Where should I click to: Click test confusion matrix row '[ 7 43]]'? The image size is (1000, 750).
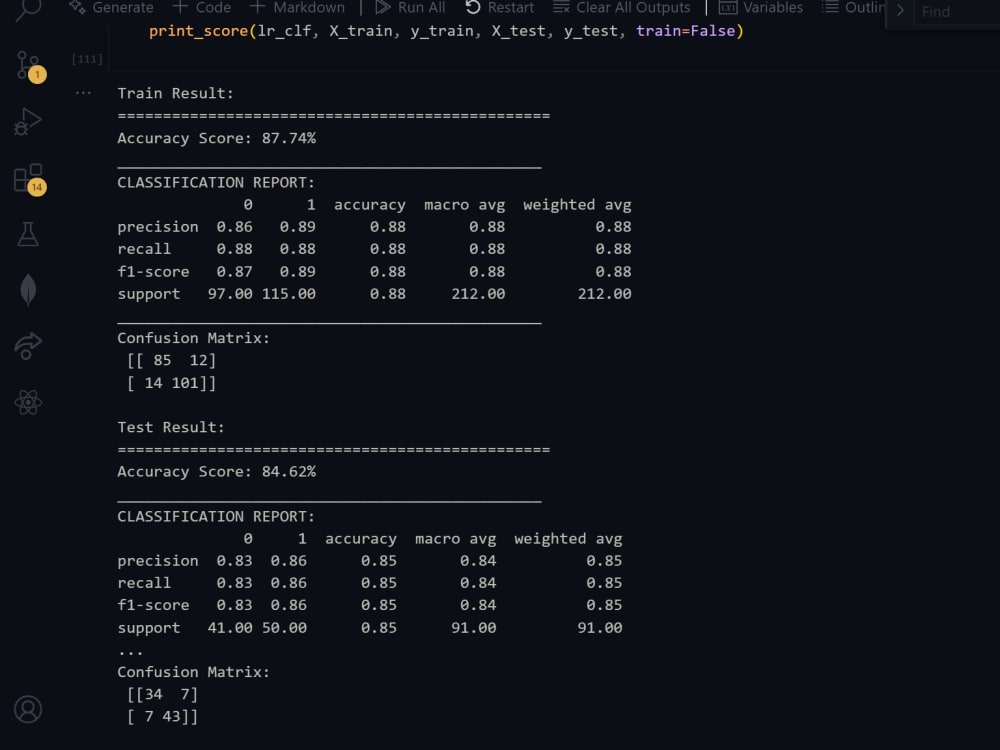pos(162,717)
